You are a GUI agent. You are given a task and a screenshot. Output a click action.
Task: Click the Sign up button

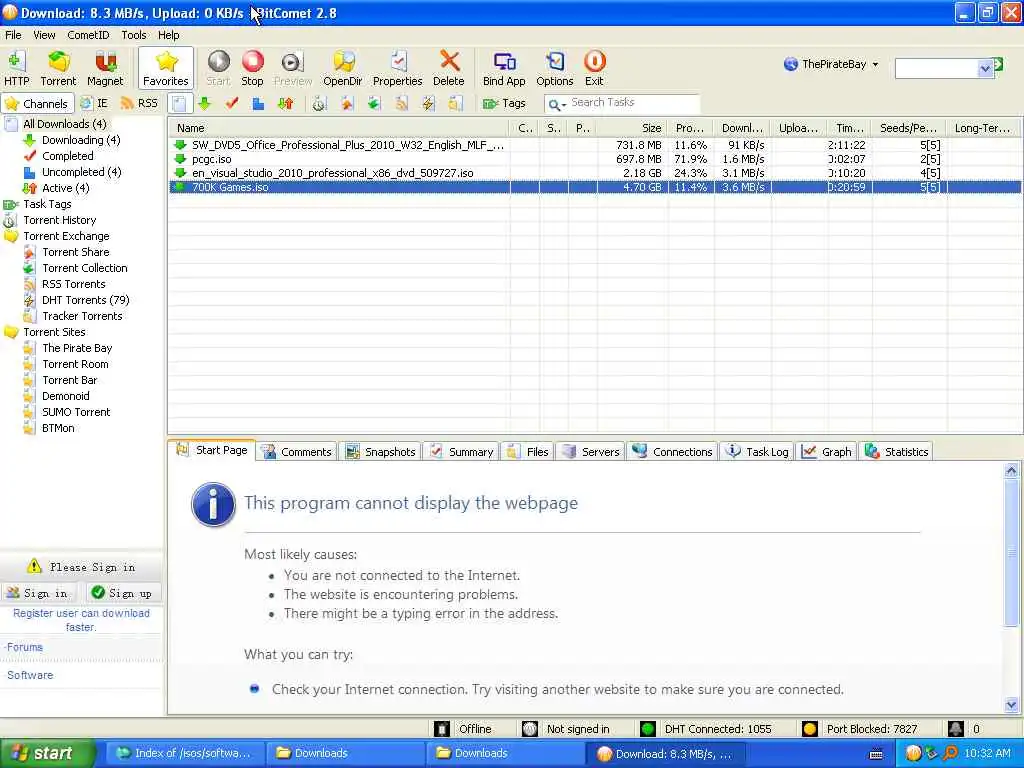122,593
